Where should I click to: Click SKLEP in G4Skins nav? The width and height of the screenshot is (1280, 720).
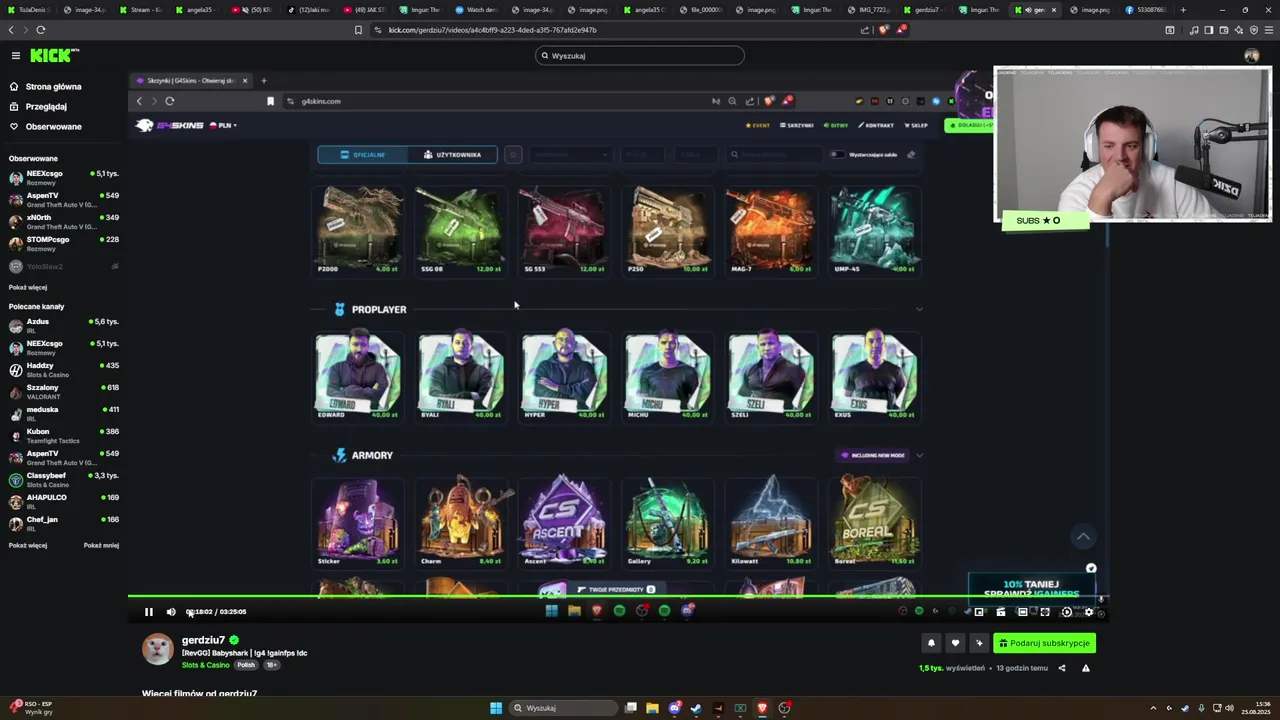click(917, 126)
